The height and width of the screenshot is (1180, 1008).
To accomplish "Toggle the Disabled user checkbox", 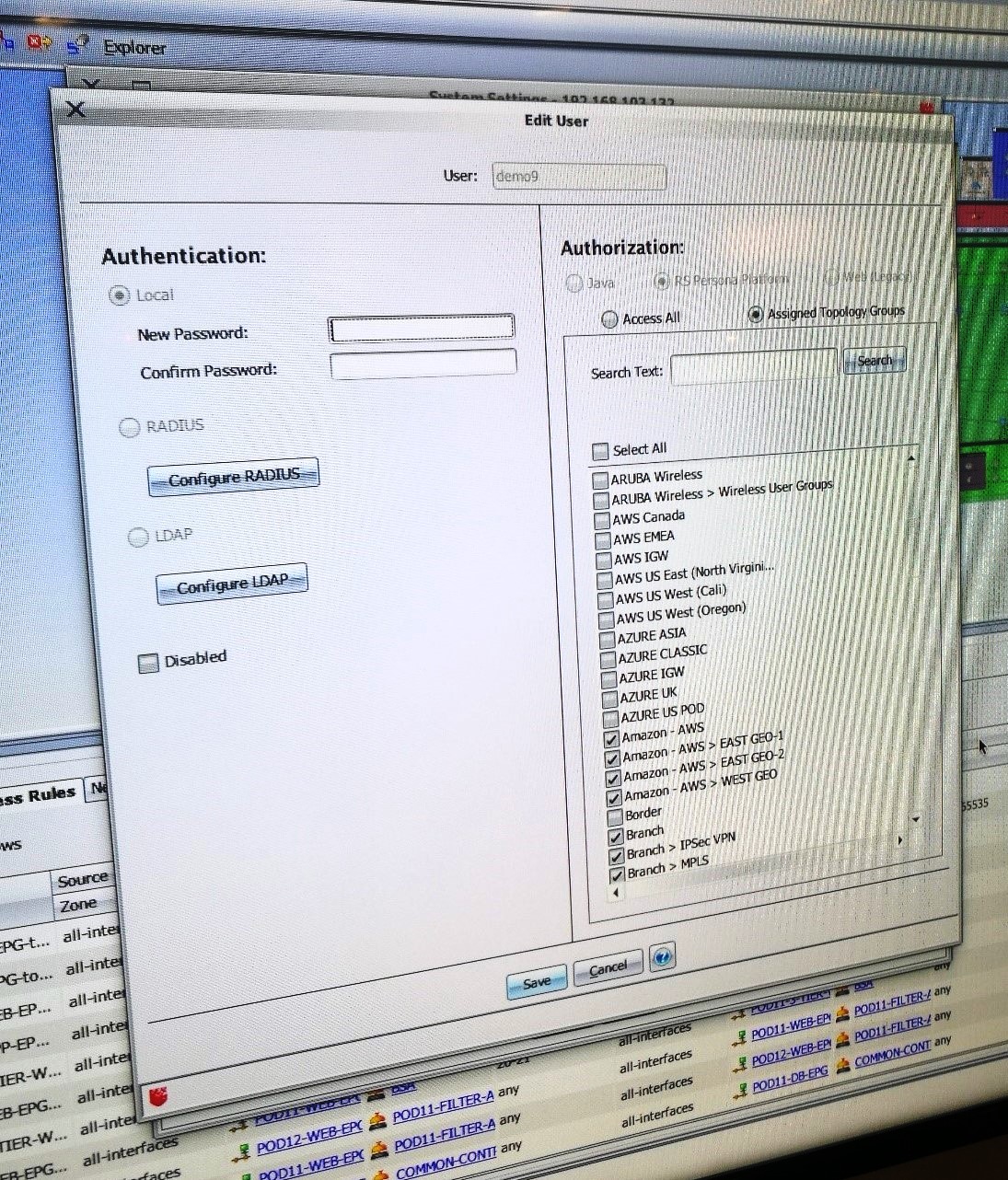I will (148, 663).
